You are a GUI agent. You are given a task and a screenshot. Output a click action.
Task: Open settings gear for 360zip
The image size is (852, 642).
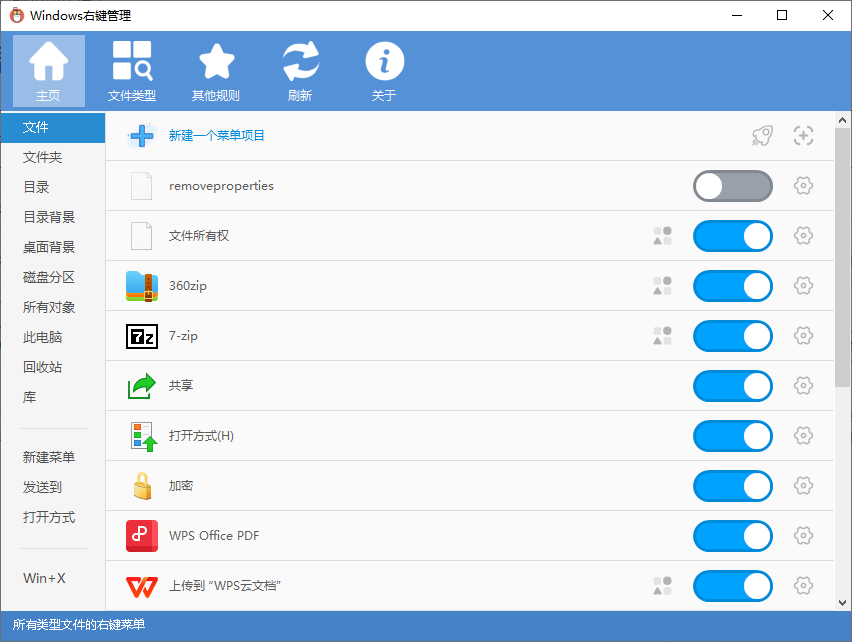point(803,286)
